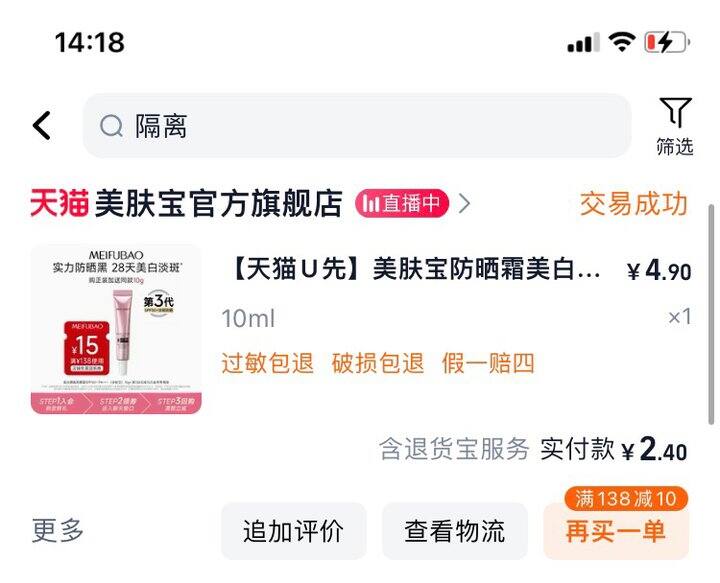Open product title 美肤宝防晒霜美白
720x583 pixels.
(x=416, y=269)
